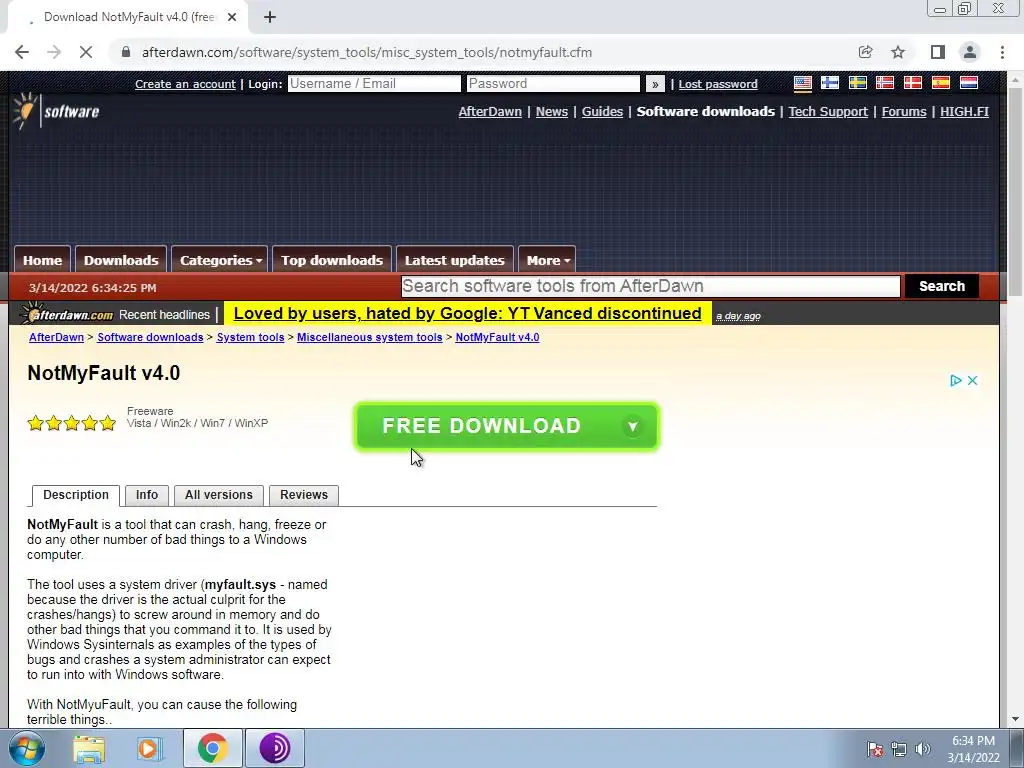The image size is (1024, 768).
Task: Open the Home navigation tab
Action: (x=42, y=260)
